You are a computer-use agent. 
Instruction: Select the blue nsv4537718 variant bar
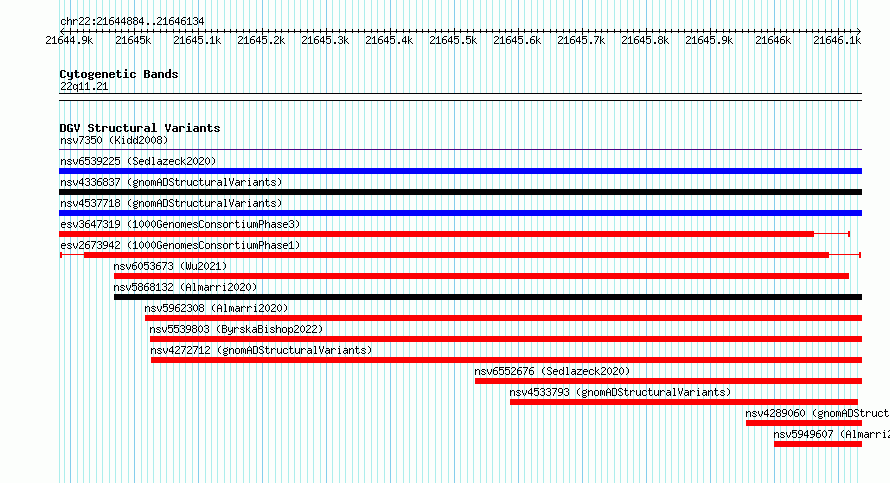(x=460, y=213)
